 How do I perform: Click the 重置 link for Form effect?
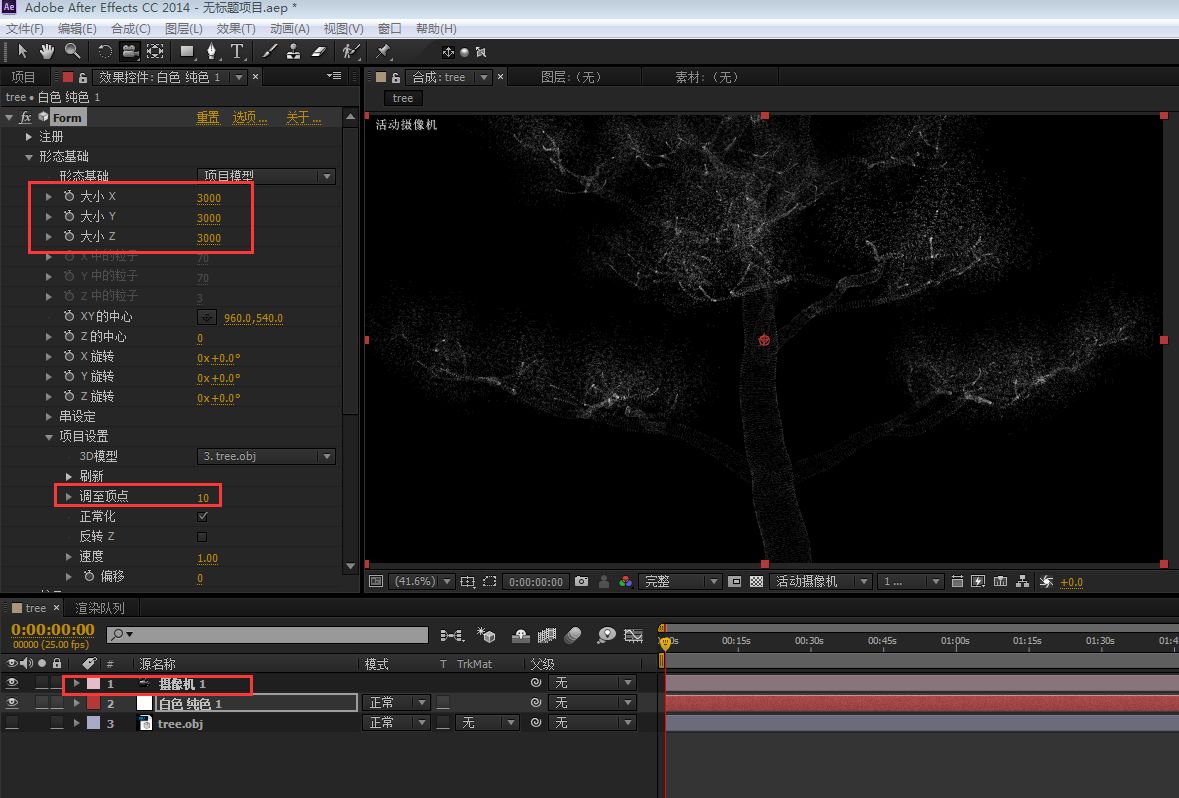coord(208,118)
